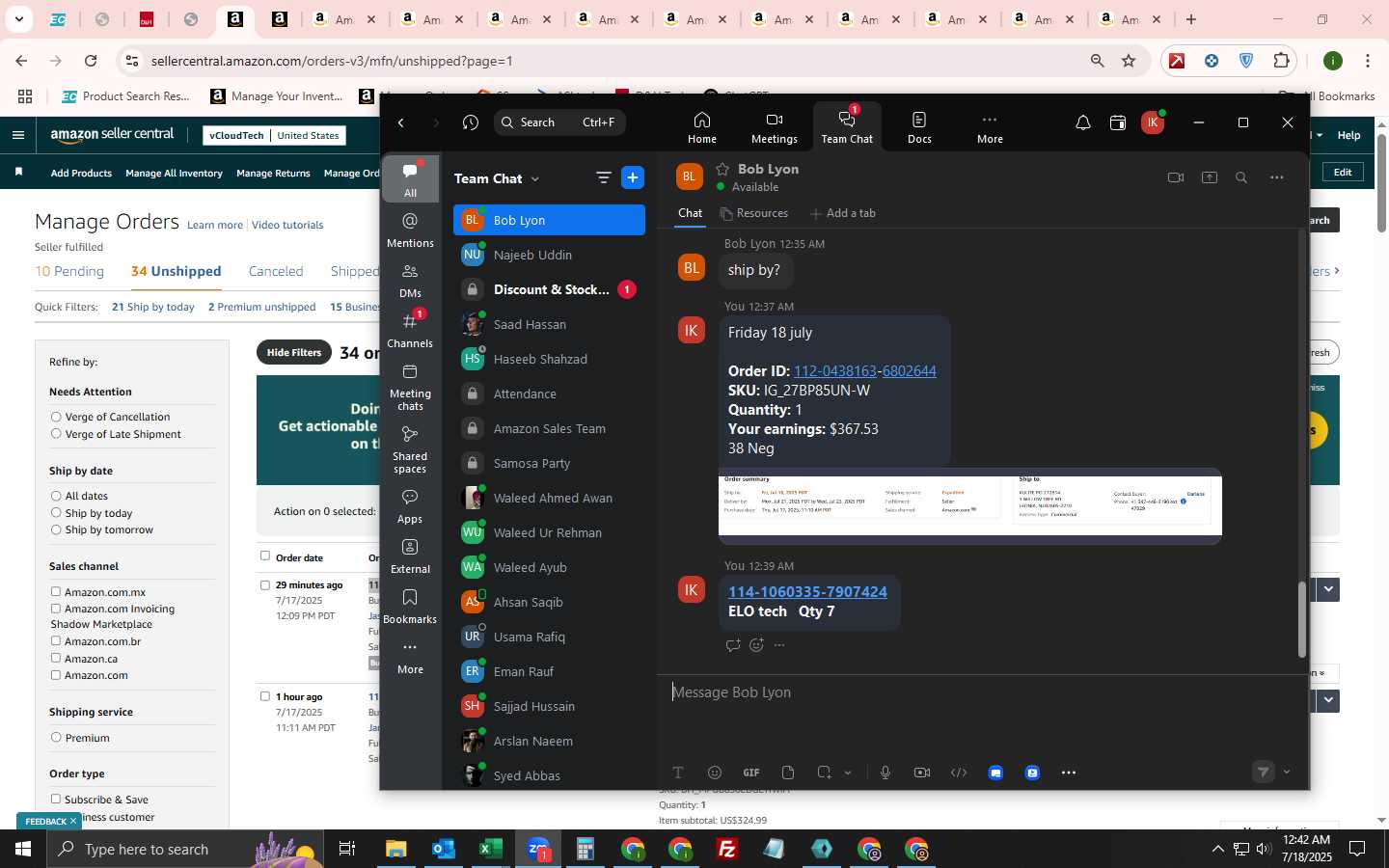Click 21 Ship by today quick filter
This screenshot has width=1389, height=868.
(153, 307)
